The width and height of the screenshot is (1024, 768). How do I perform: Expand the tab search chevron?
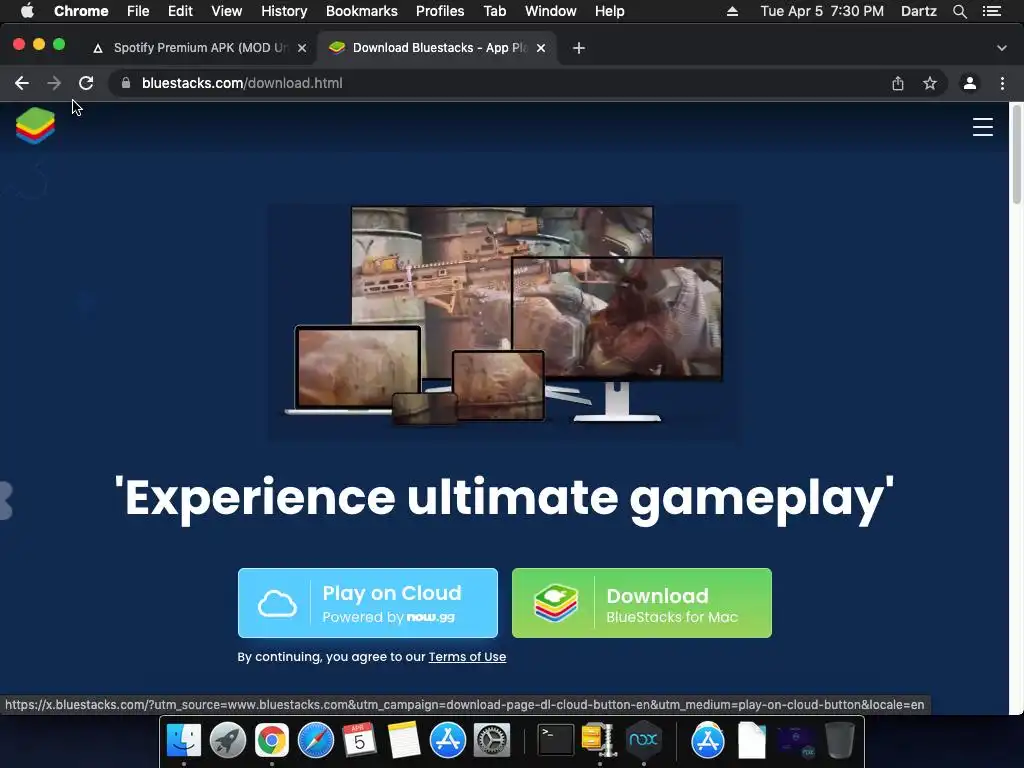1002,48
